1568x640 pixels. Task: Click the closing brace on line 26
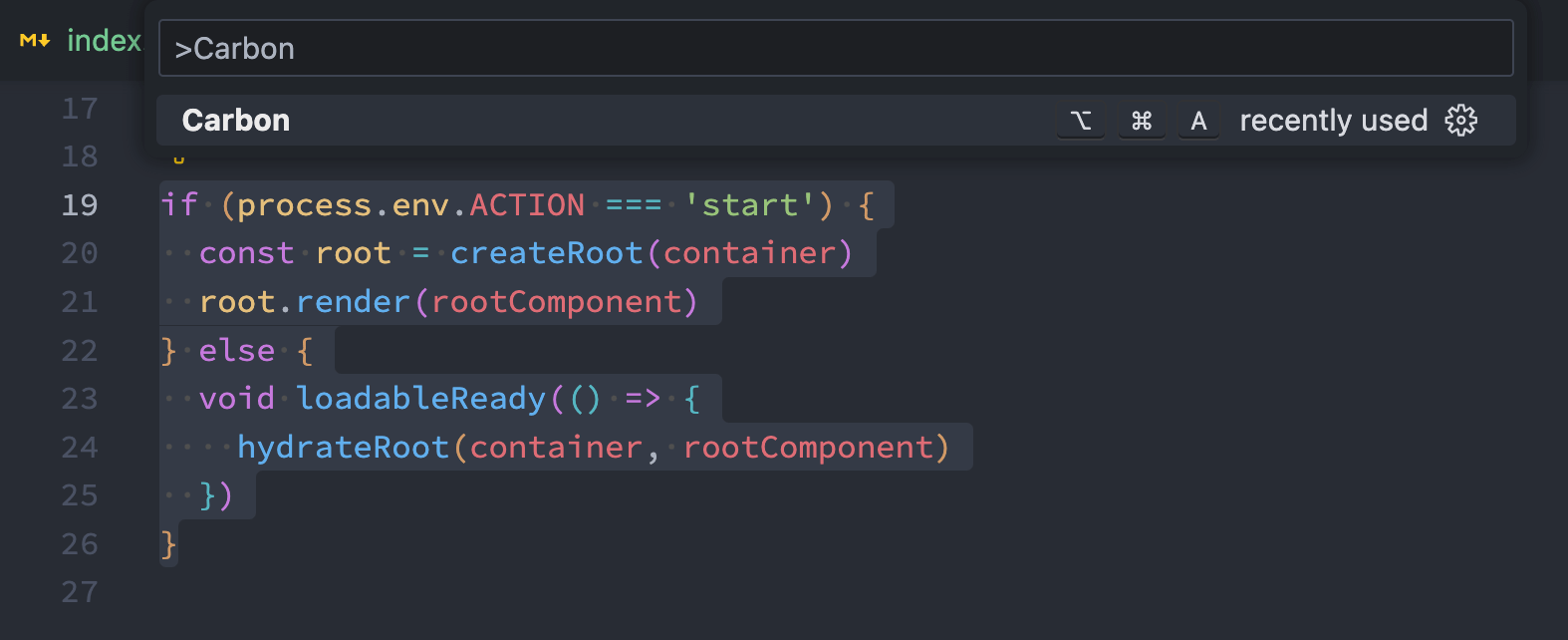click(168, 544)
